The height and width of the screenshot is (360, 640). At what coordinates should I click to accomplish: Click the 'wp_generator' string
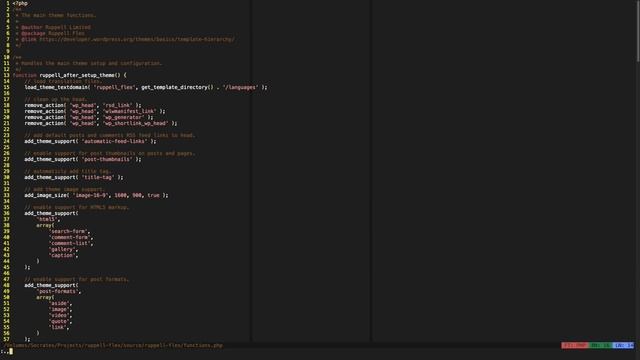click(x=124, y=117)
